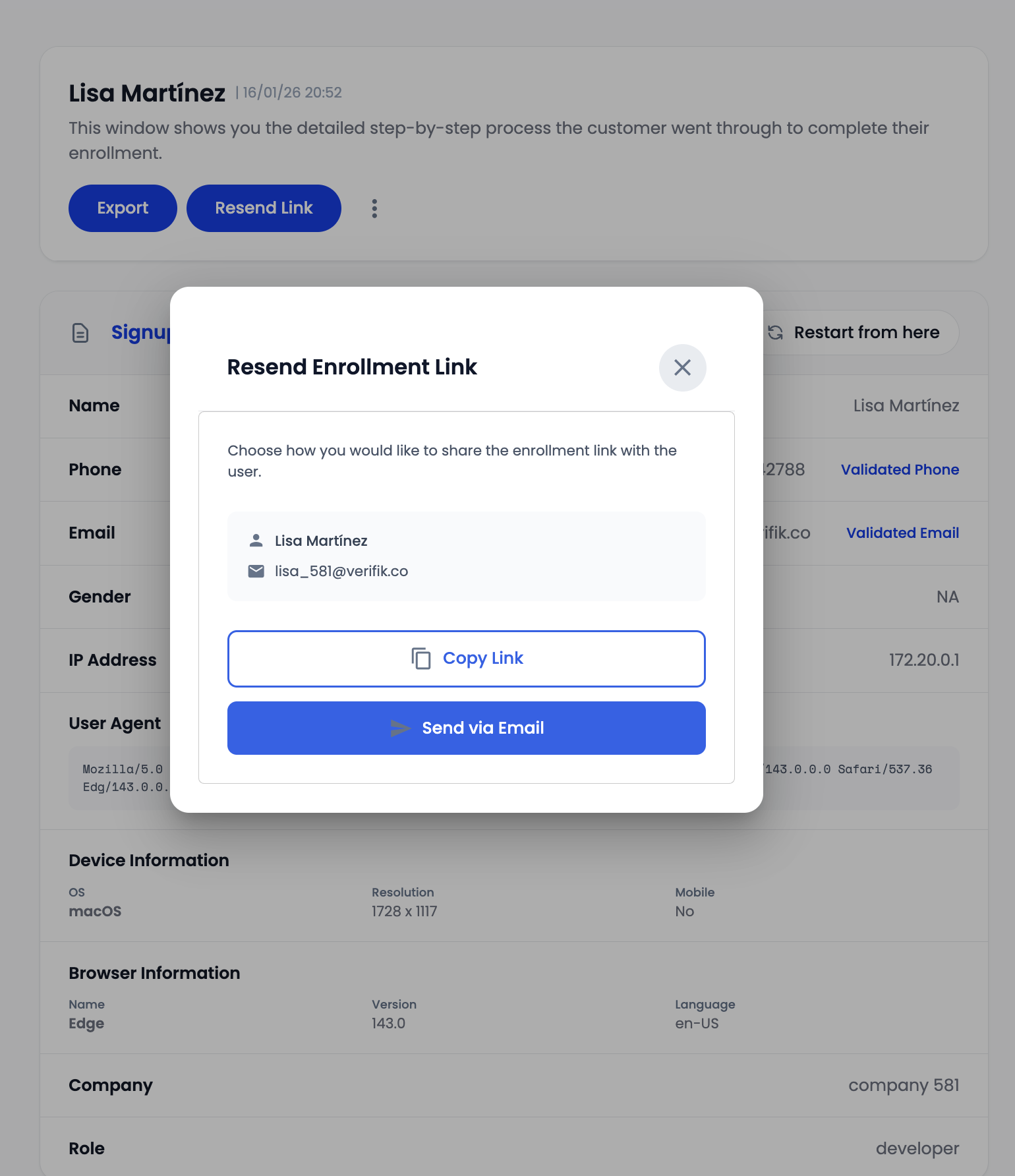
Task: Click the envelope icon beside the email
Action: click(x=256, y=571)
